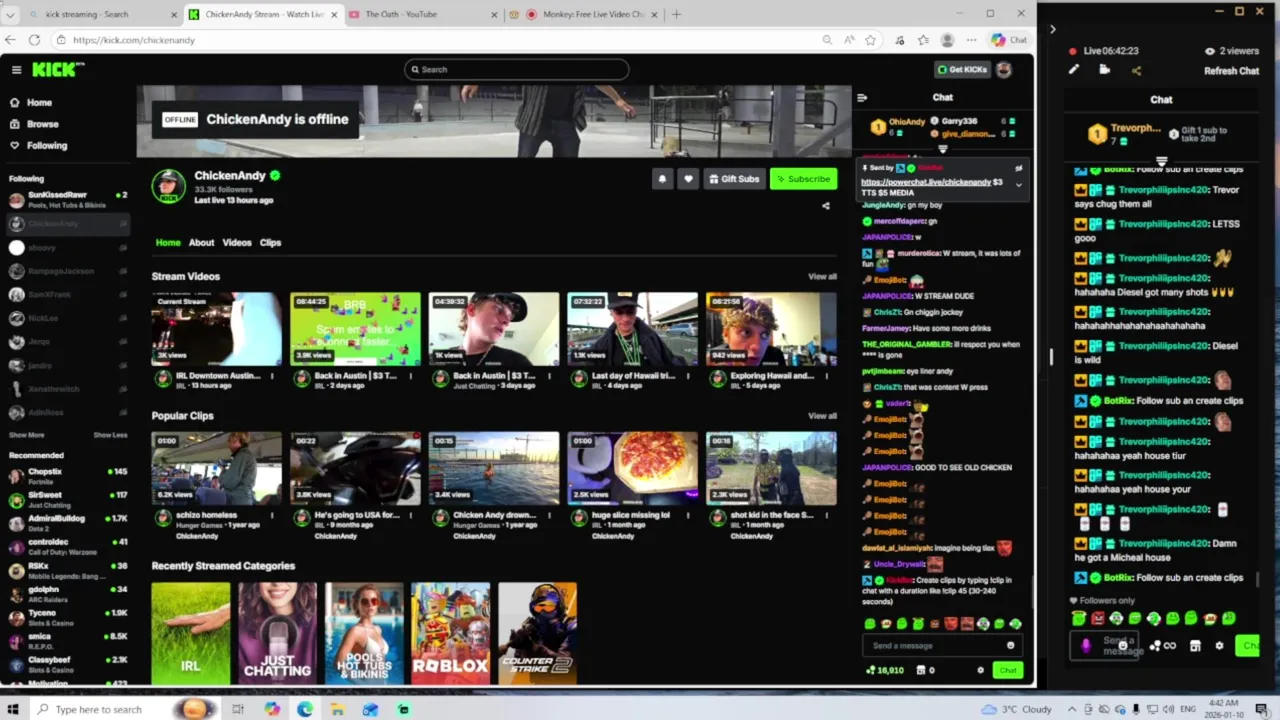This screenshot has width=1280, height=720.
Task: Open emoji picker in Kick chat input
Action: [x=1011, y=646]
